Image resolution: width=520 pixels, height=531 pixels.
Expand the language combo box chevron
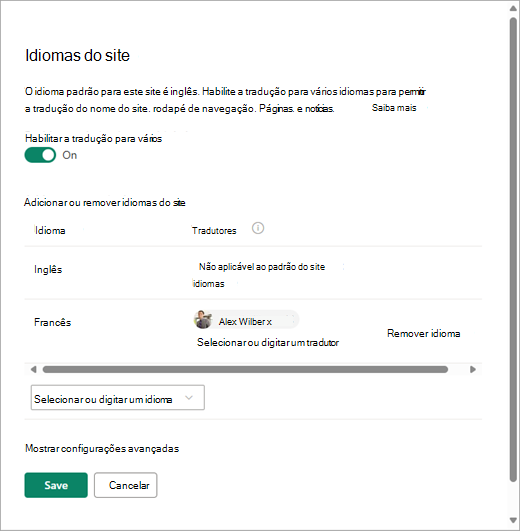coord(189,398)
